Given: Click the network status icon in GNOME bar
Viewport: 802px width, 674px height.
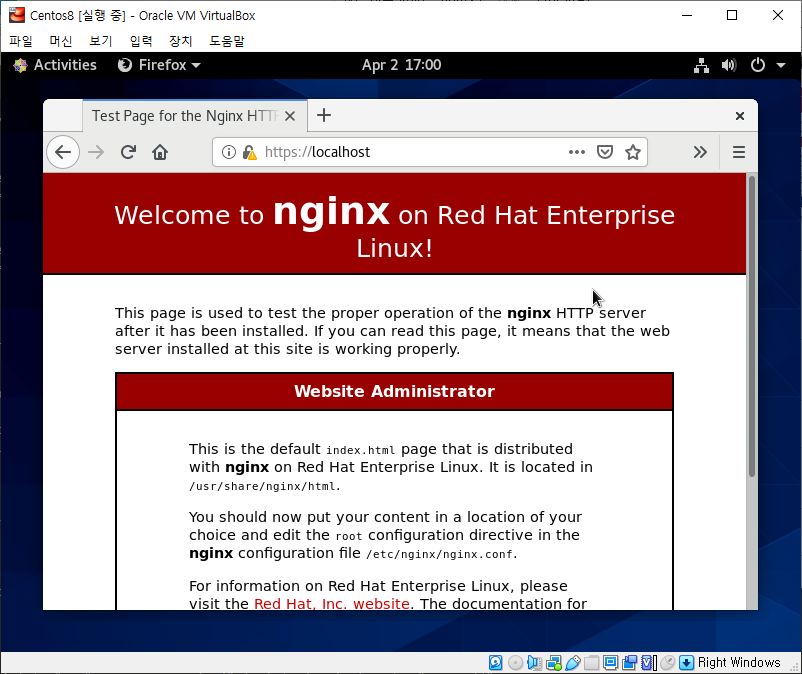Looking at the screenshot, I should (701, 65).
